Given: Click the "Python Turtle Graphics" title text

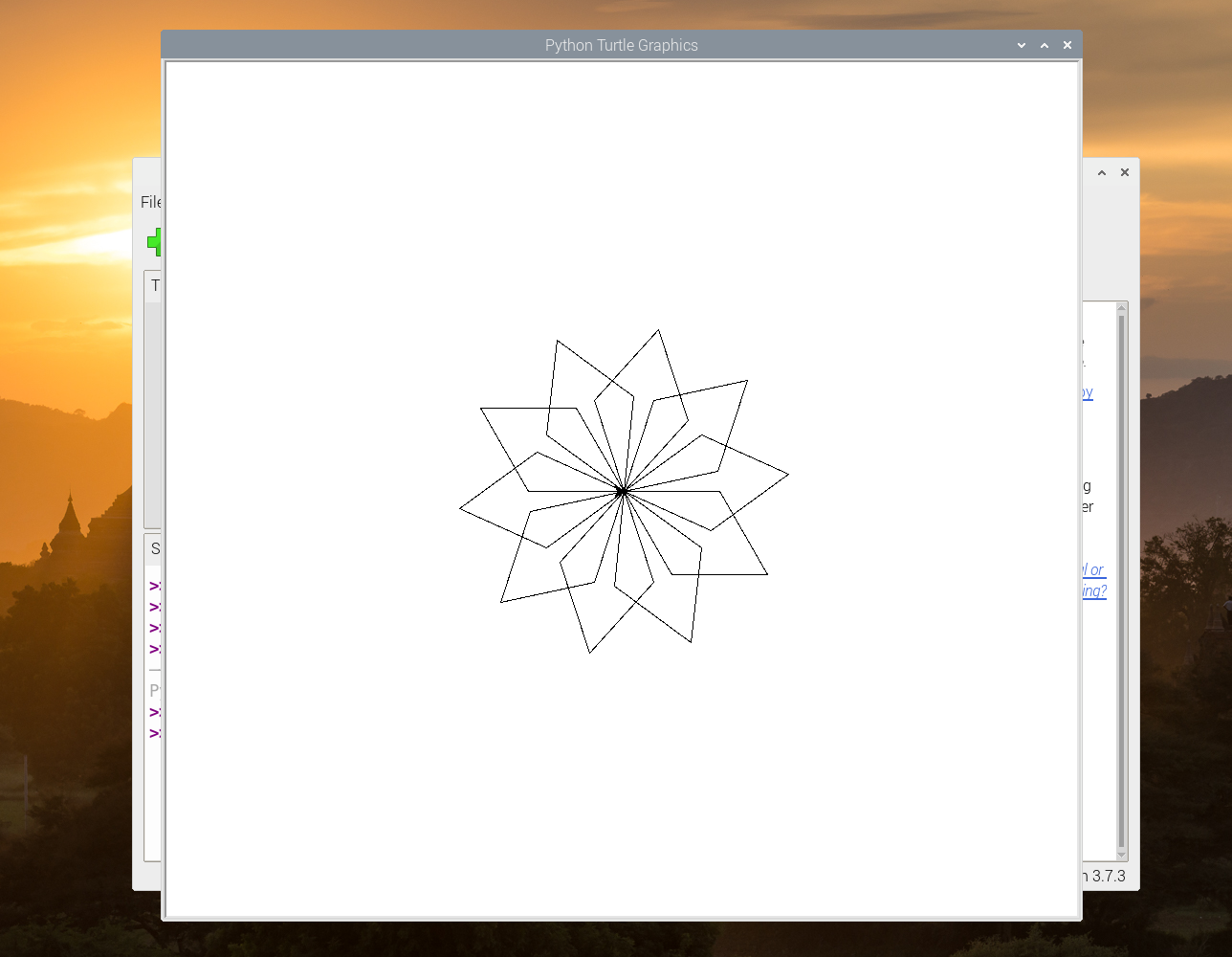Looking at the screenshot, I should coord(622,45).
